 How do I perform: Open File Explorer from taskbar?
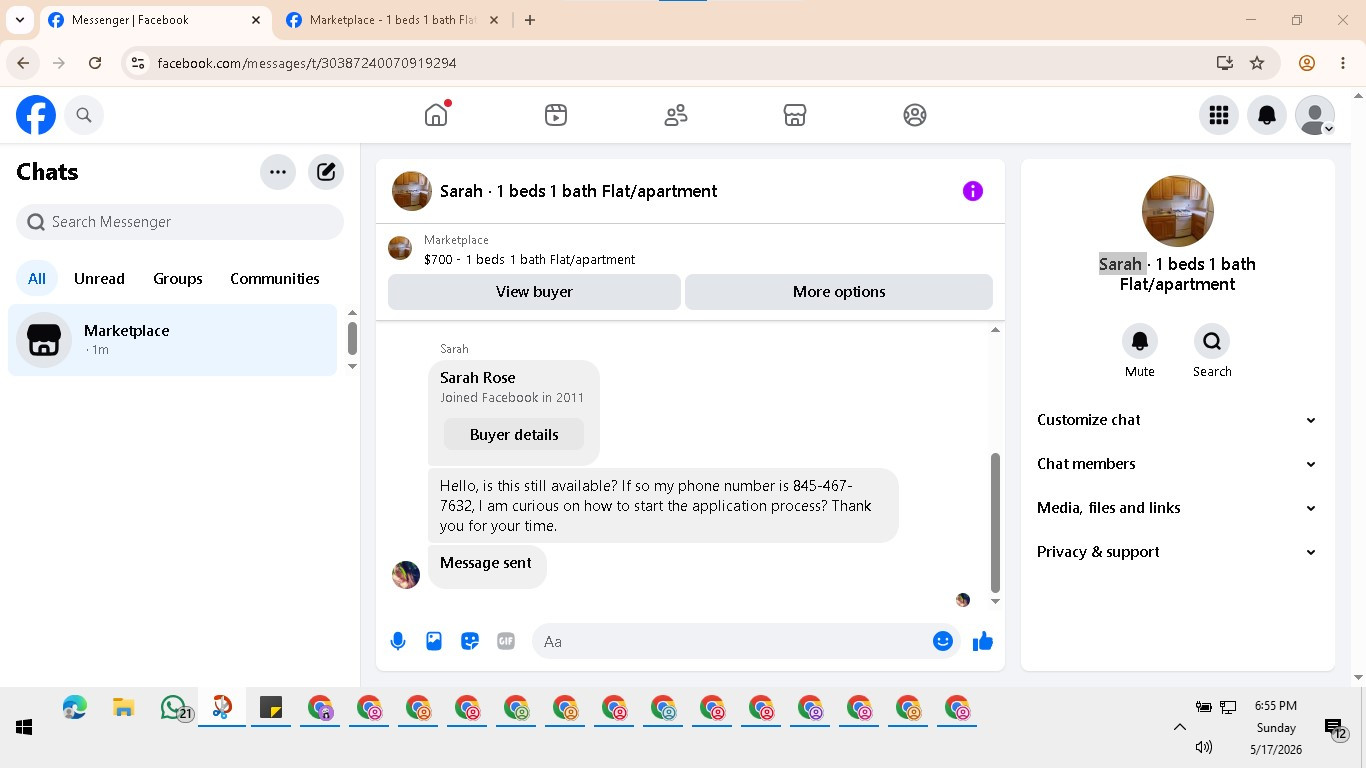tap(123, 708)
